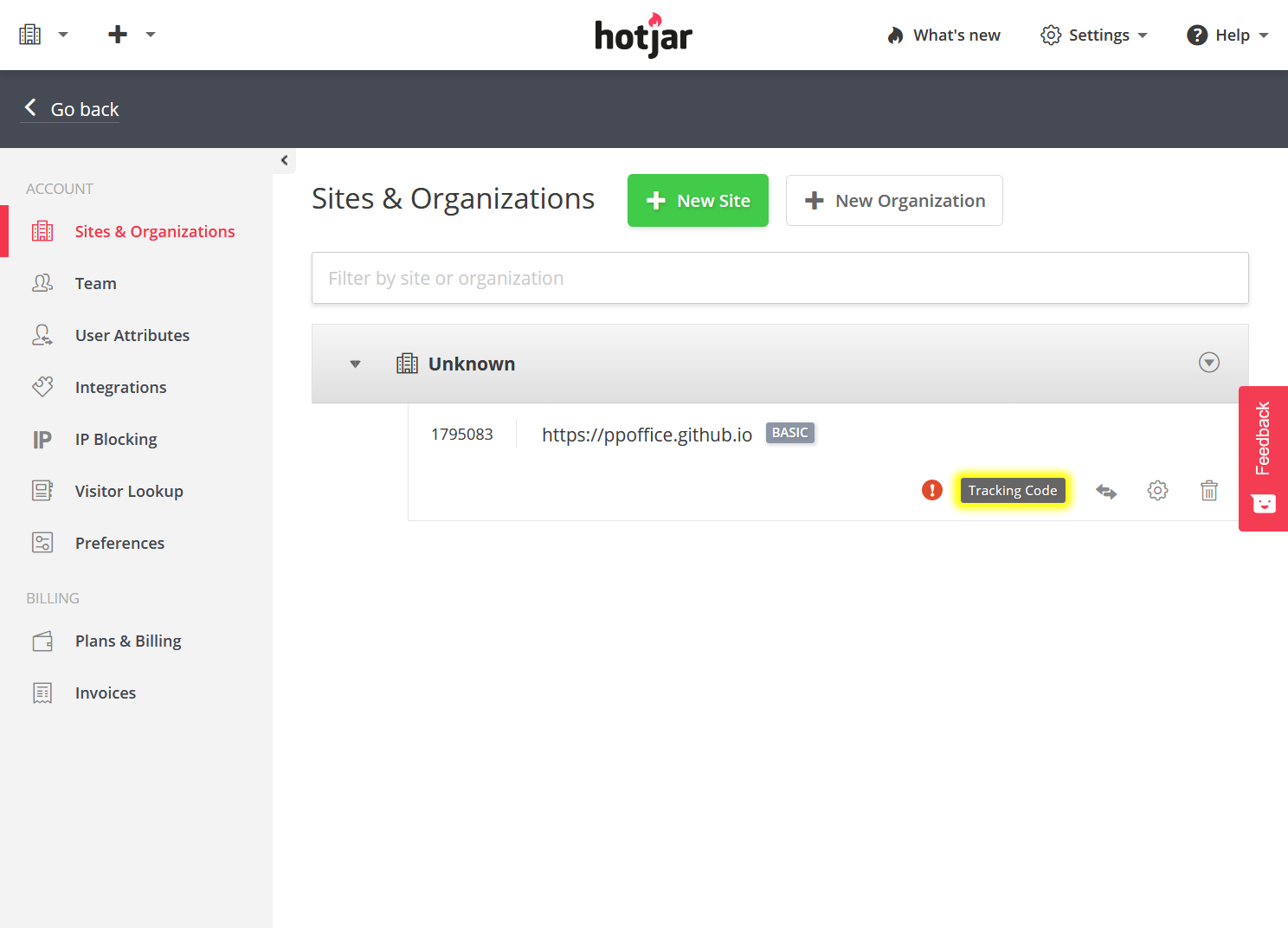Viewport: 1288px width, 928px height.
Task: Focus the filter by site or organization field
Action: coord(780,278)
